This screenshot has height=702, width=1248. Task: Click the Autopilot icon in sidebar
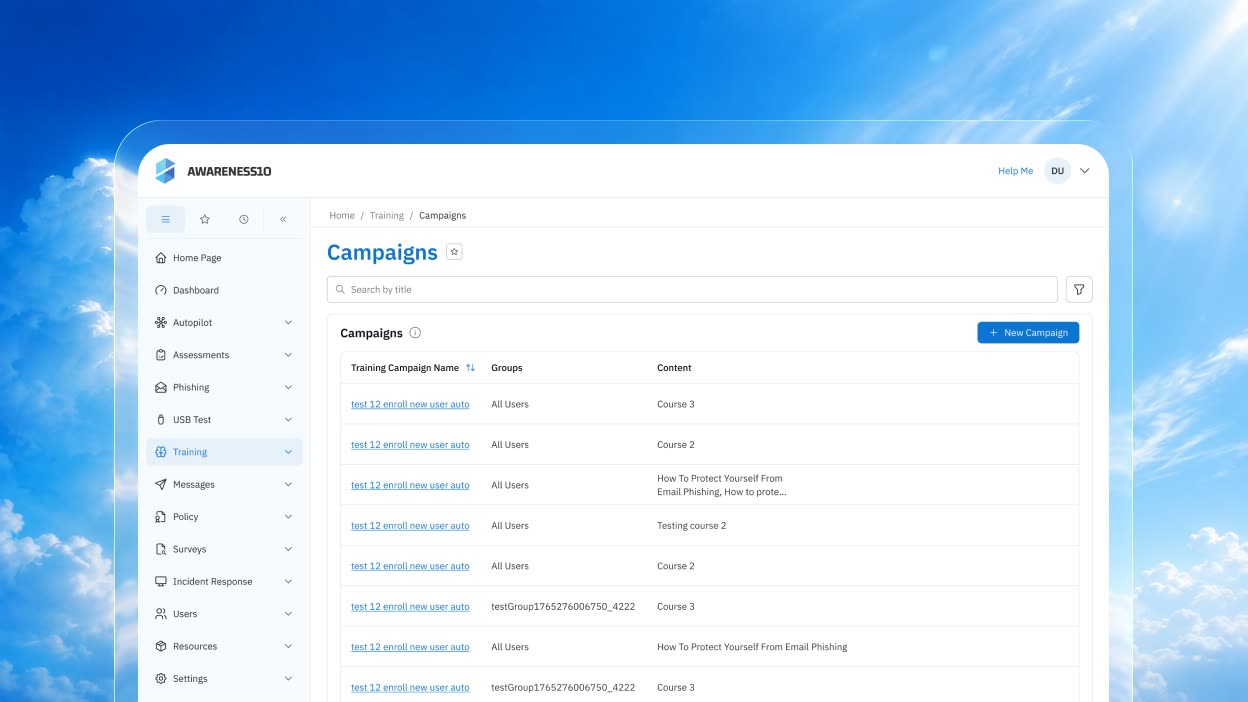point(161,323)
